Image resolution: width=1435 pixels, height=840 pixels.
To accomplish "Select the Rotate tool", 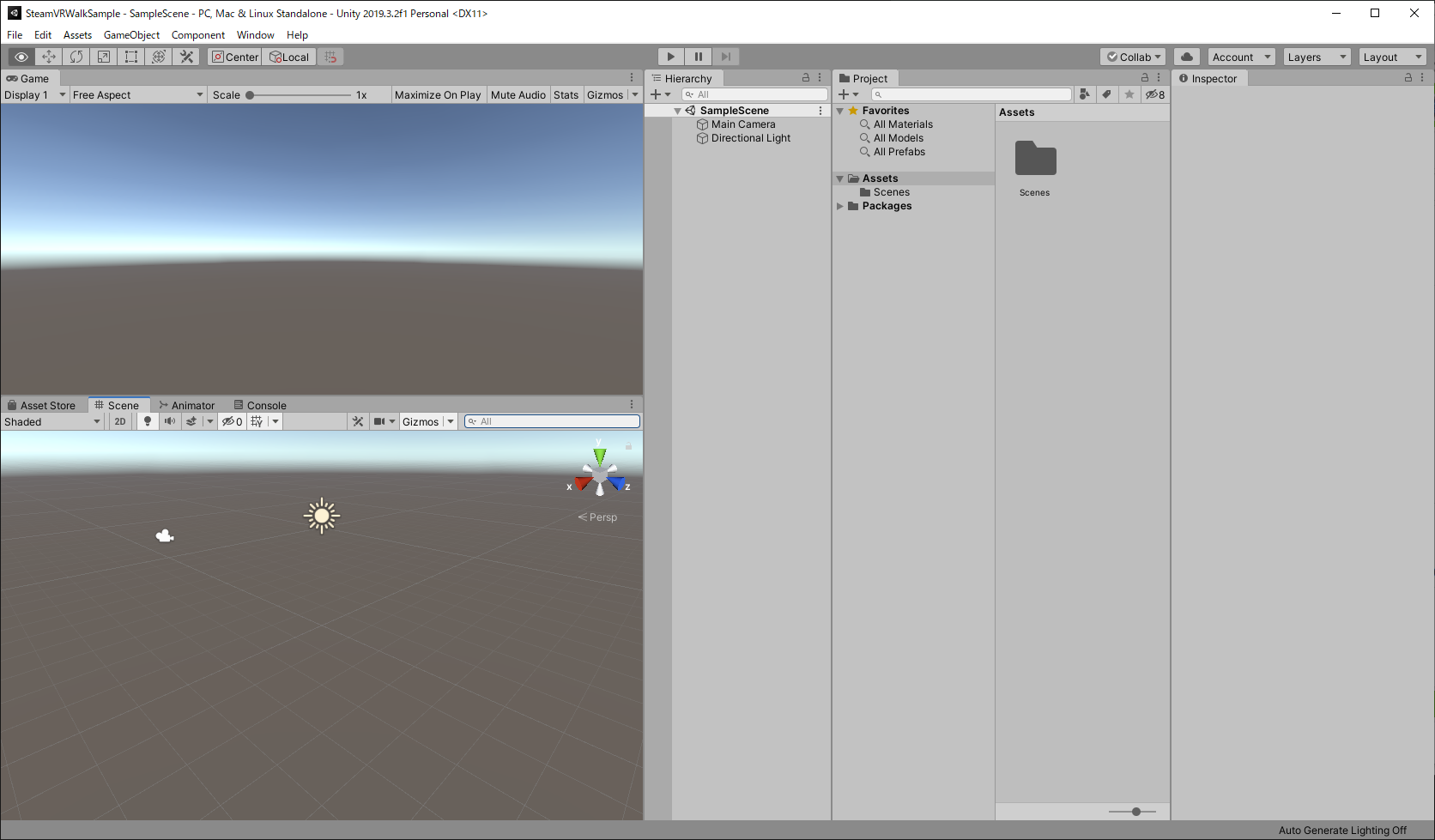I will (x=76, y=57).
